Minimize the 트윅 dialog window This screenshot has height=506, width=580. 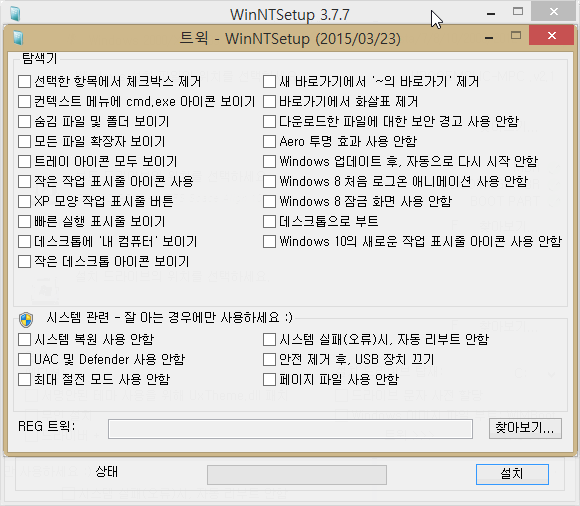489,37
